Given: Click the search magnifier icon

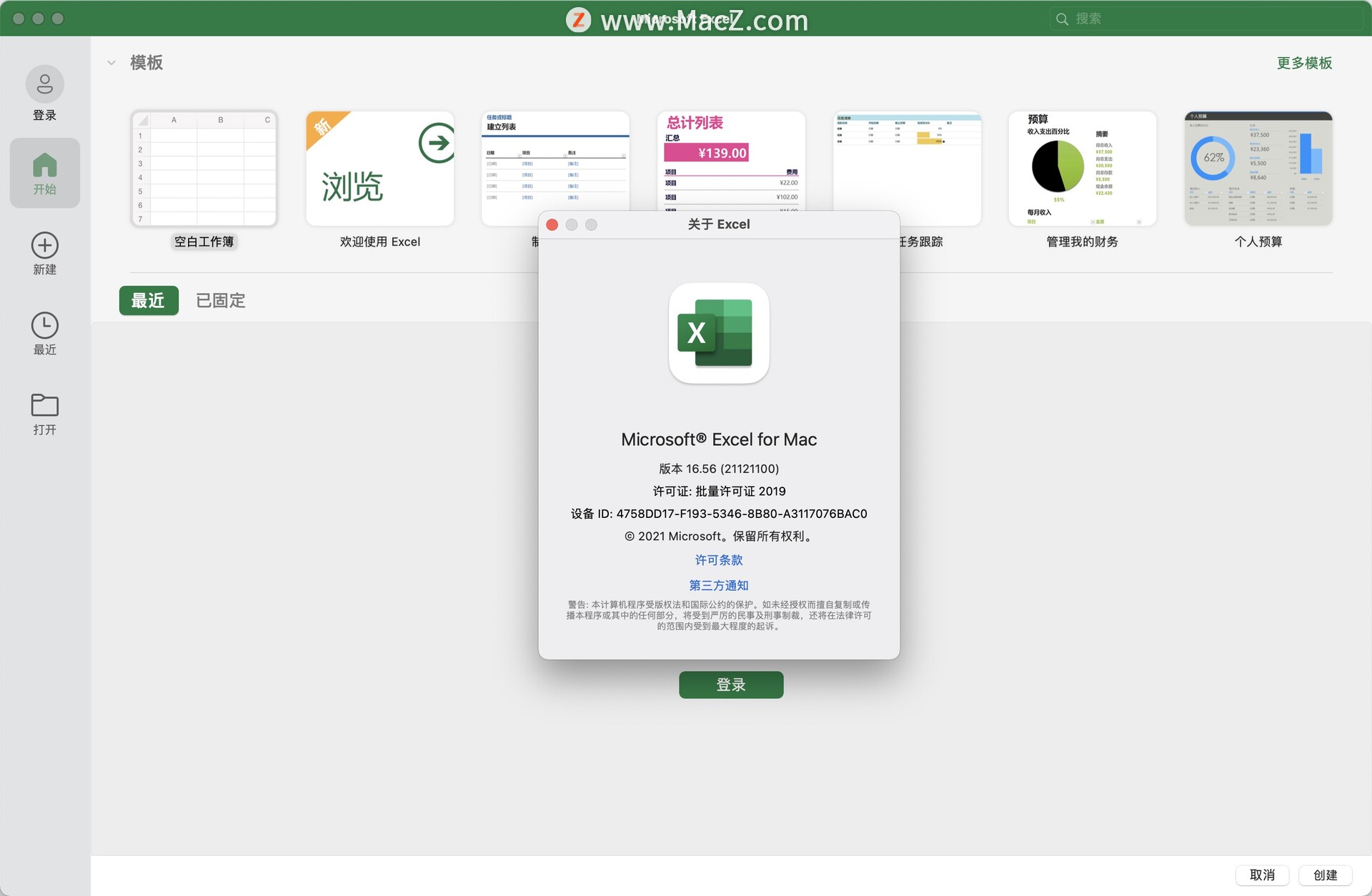Looking at the screenshot, I should click(1062, 19).
